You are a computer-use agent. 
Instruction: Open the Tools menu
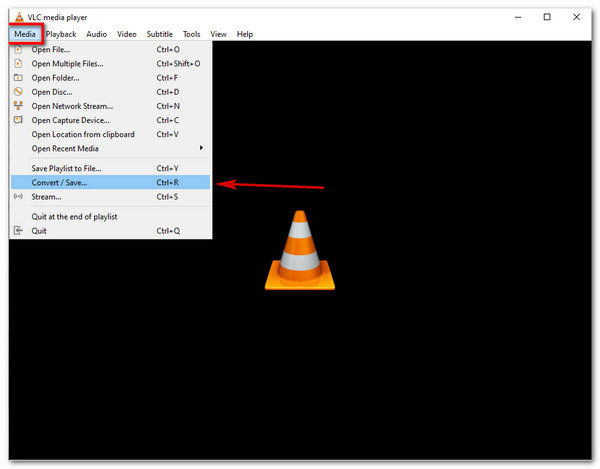pos(191,34)
